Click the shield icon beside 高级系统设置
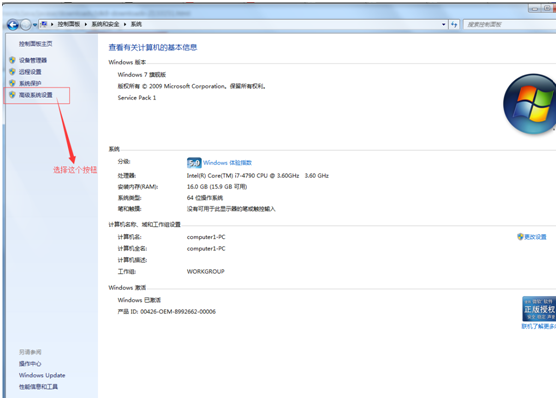The height and width of the screenshot is (400, 558). click(12, 95)
